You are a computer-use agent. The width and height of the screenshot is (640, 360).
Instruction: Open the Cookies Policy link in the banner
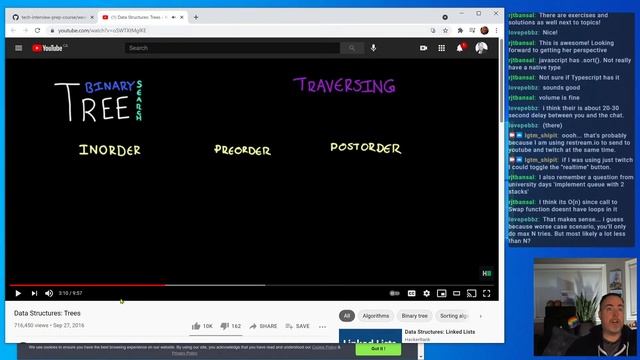pos(324,347)
